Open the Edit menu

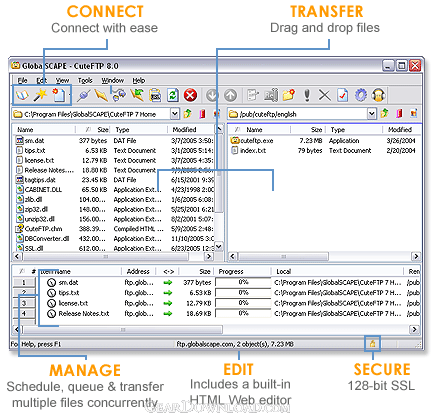42,80
